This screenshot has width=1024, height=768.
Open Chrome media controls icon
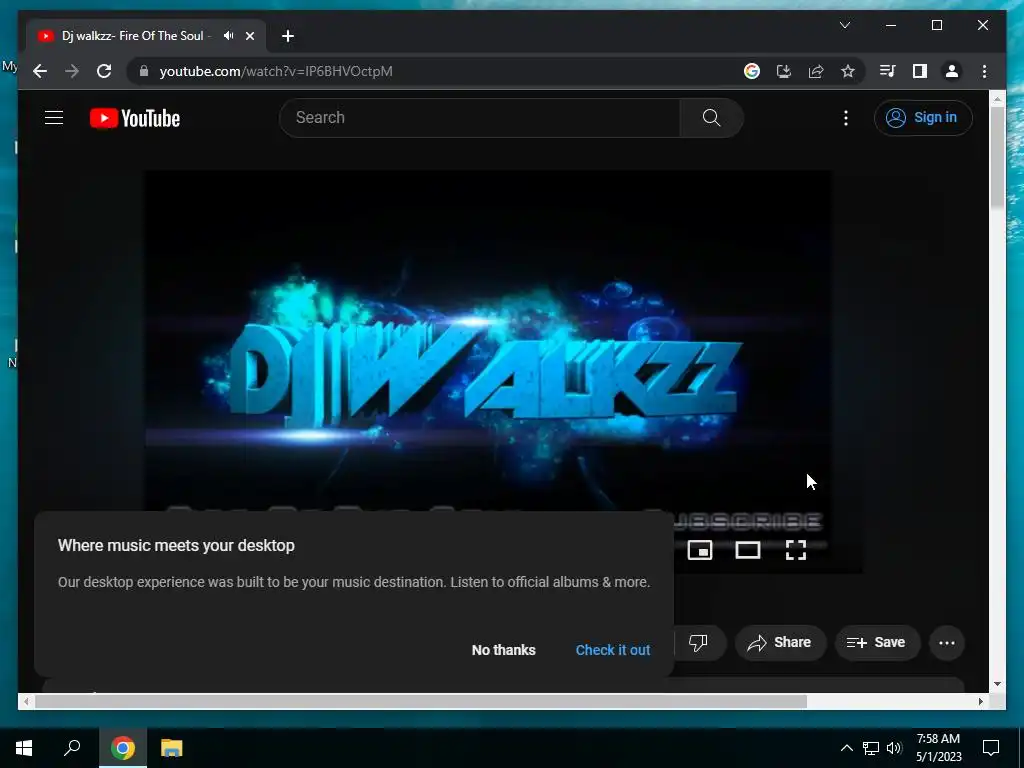[887, 71]
